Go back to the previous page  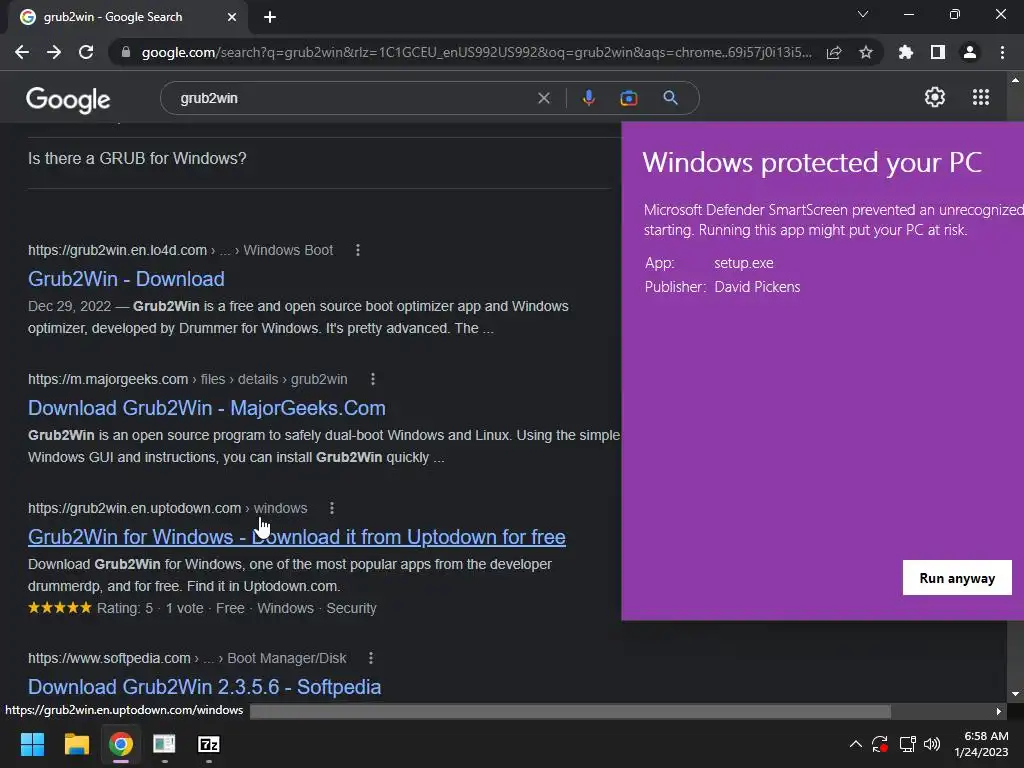click(22, 52)
